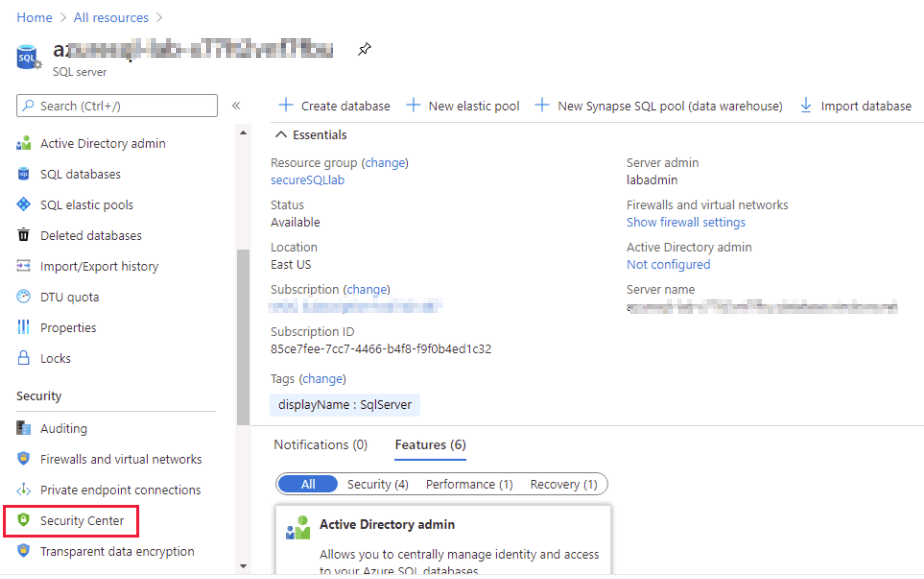Click the sidebar search field
The height and width of the screenshot is (579, 924).
coord(117,106)
